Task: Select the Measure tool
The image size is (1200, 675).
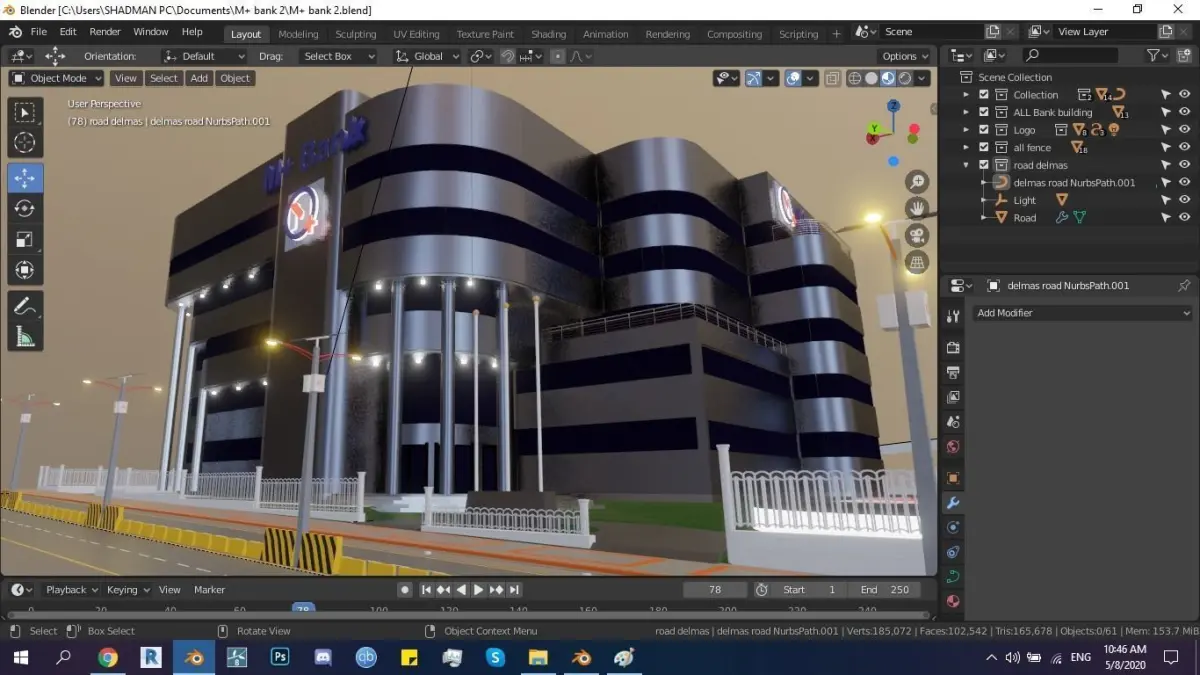Action: coord(25,337)
